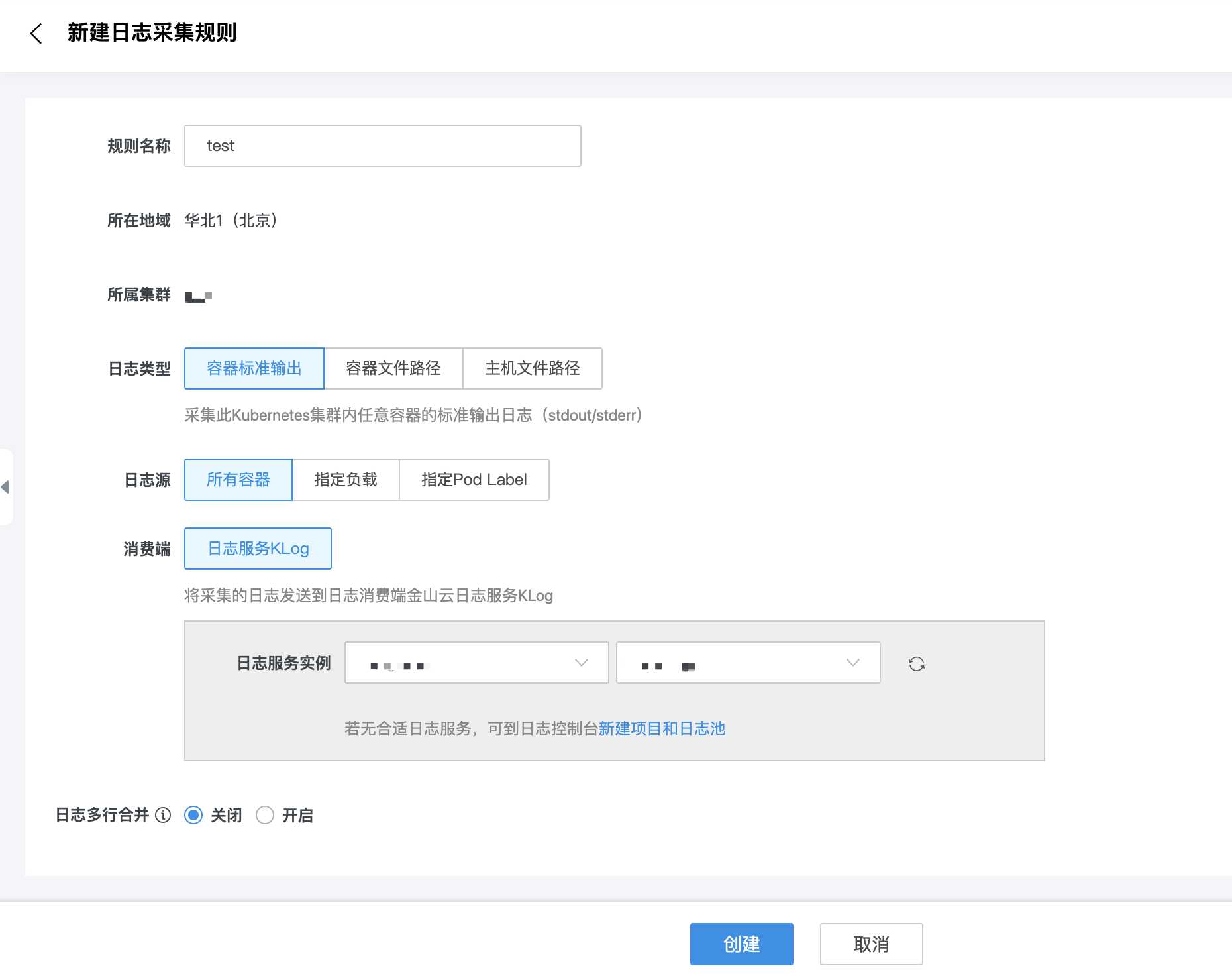Viewport: 1232px width, 974px height.
Task: Select 所有容器 as log source
Action: [238, 480]
